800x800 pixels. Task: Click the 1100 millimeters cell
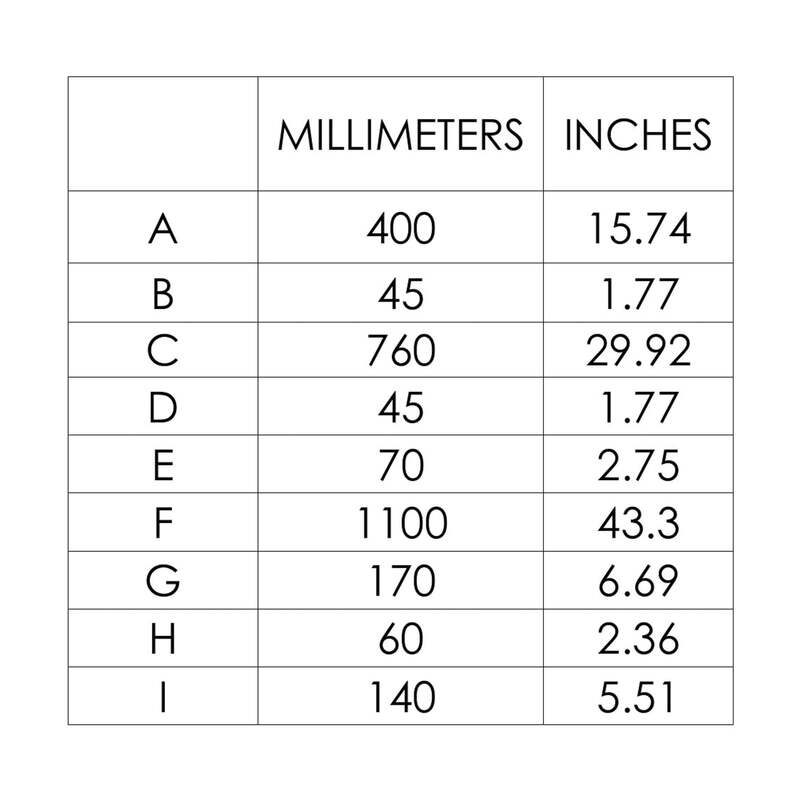tap(402, 523)
